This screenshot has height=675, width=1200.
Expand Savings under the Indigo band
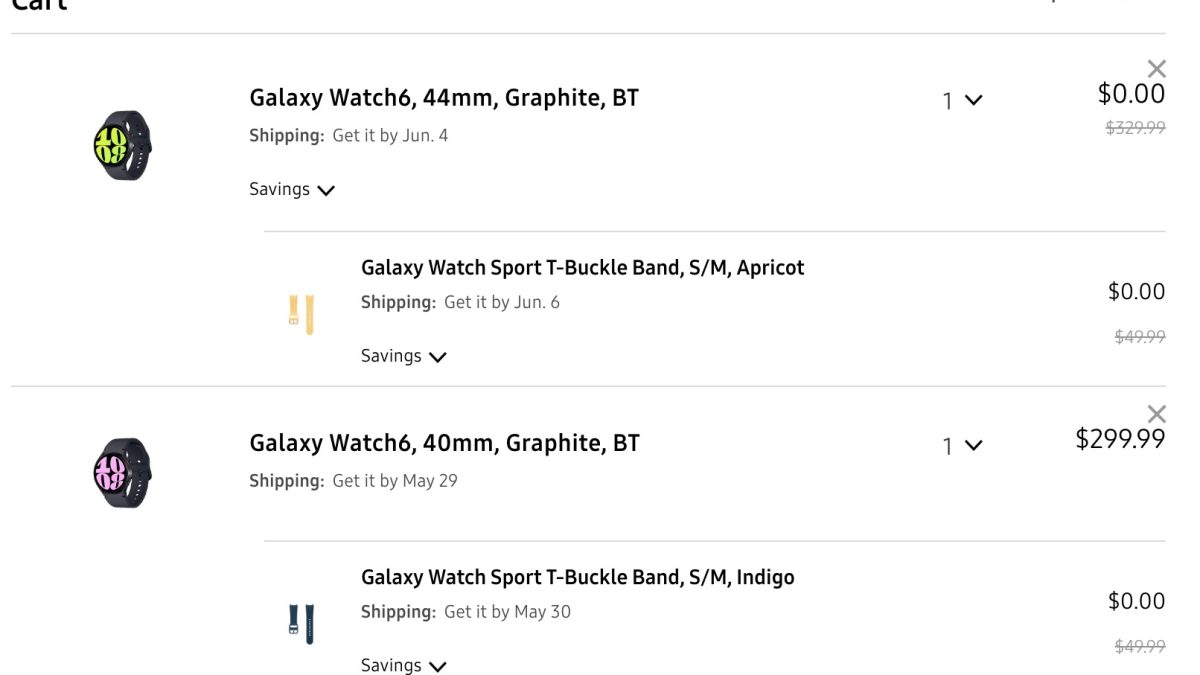(403, 666)
